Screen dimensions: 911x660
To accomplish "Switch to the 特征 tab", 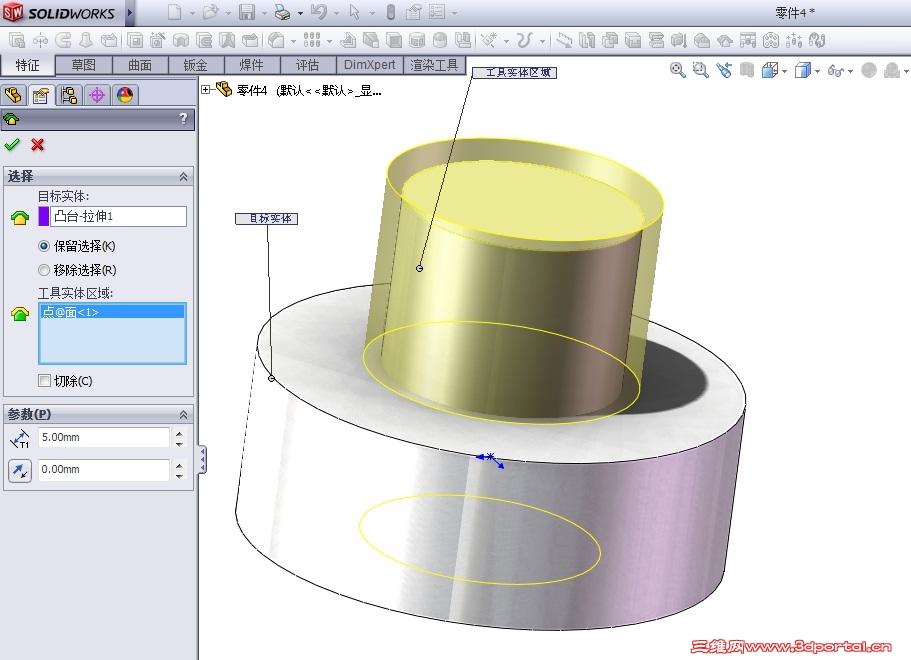I will [27, 65].
